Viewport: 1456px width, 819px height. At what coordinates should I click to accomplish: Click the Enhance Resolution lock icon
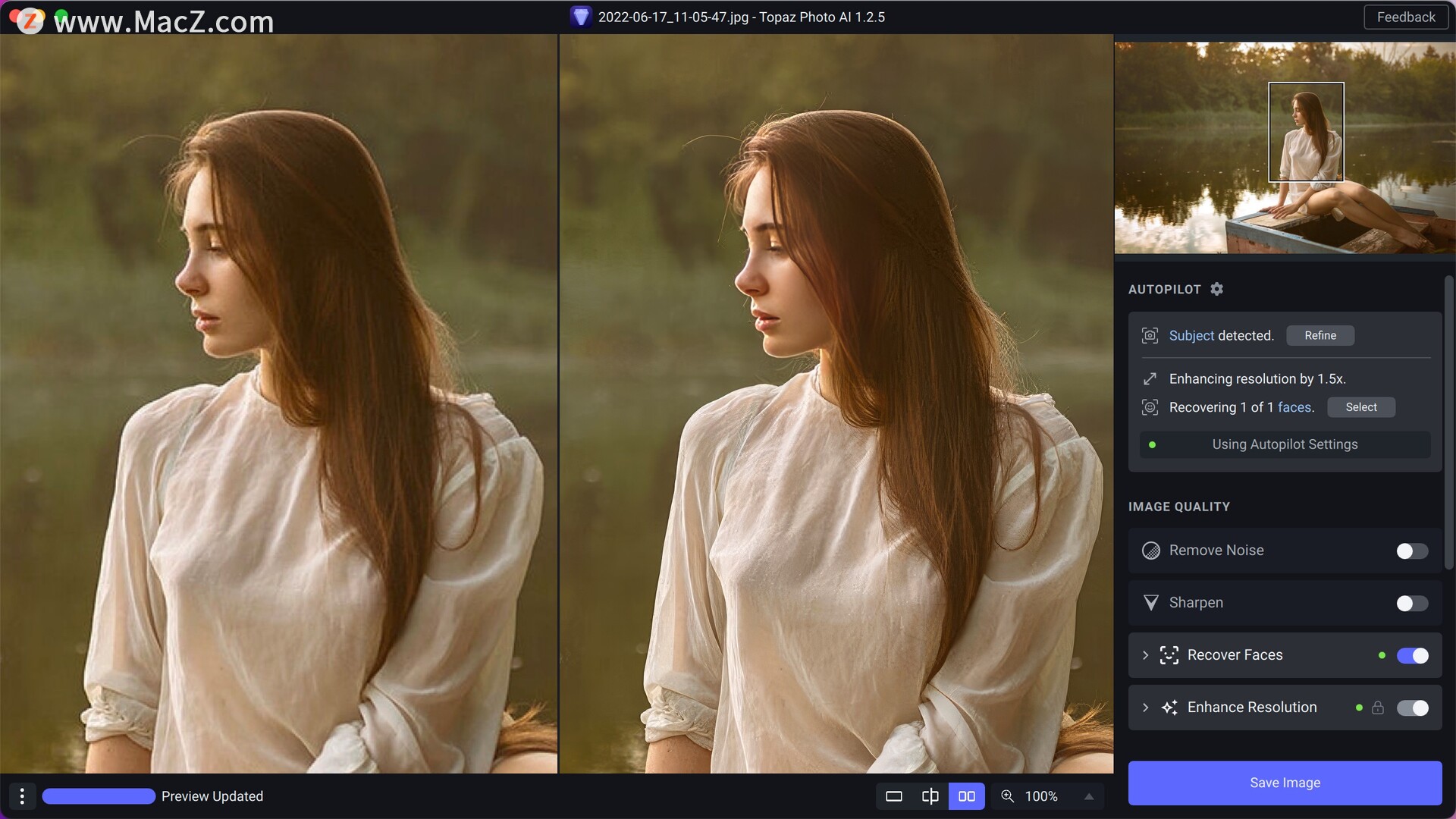point(1378,708)
